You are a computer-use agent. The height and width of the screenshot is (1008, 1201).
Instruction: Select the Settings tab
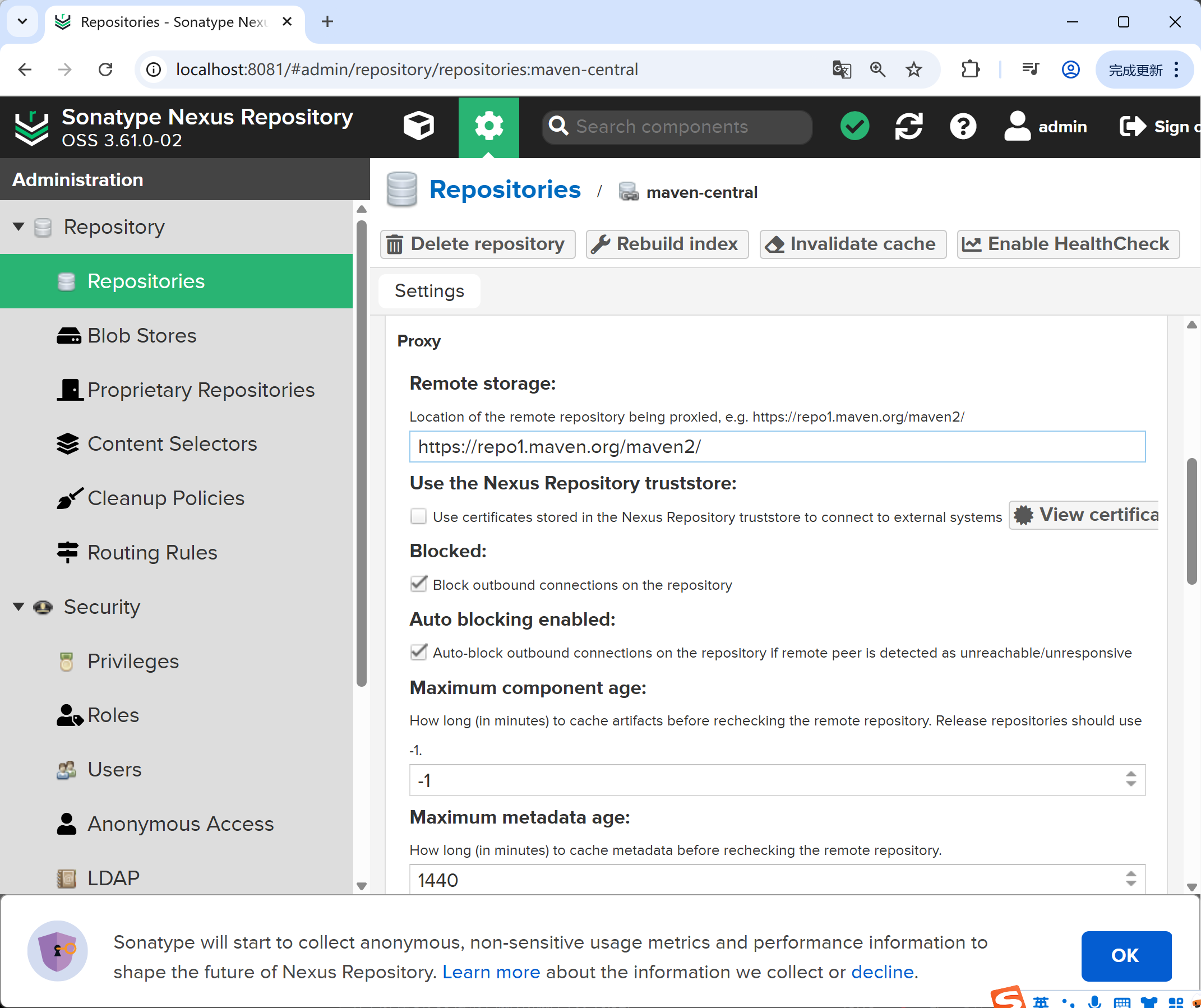click(429, 291)
